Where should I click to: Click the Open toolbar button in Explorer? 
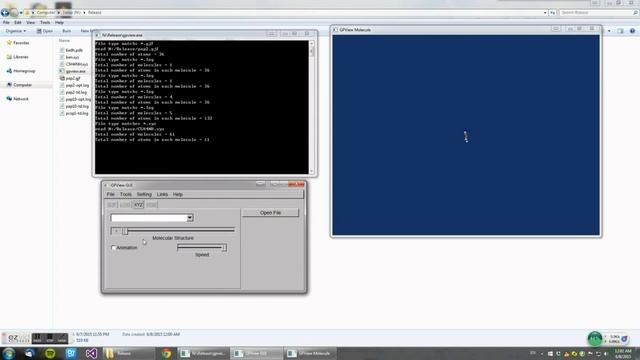pyautogui.click(x=45, y=31)
